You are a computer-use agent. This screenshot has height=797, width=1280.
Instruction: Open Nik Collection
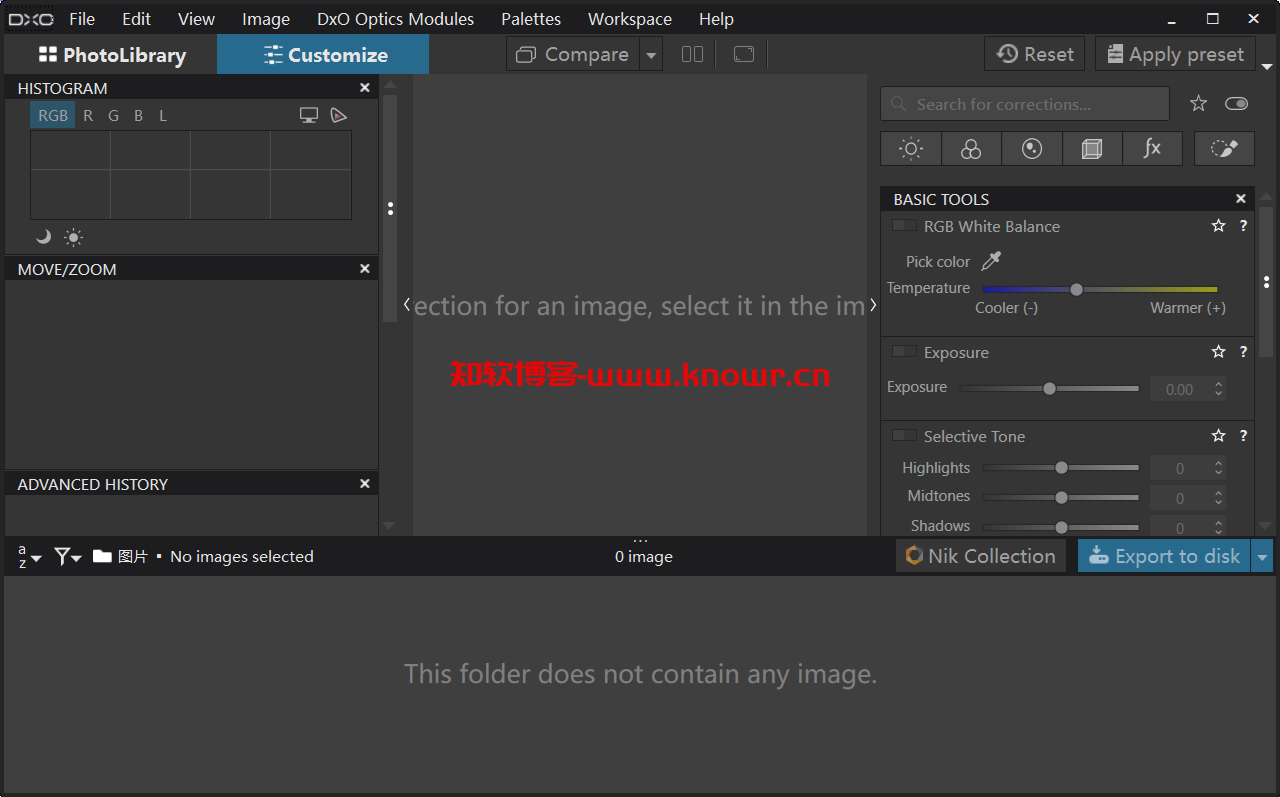[x=981, y=557]
